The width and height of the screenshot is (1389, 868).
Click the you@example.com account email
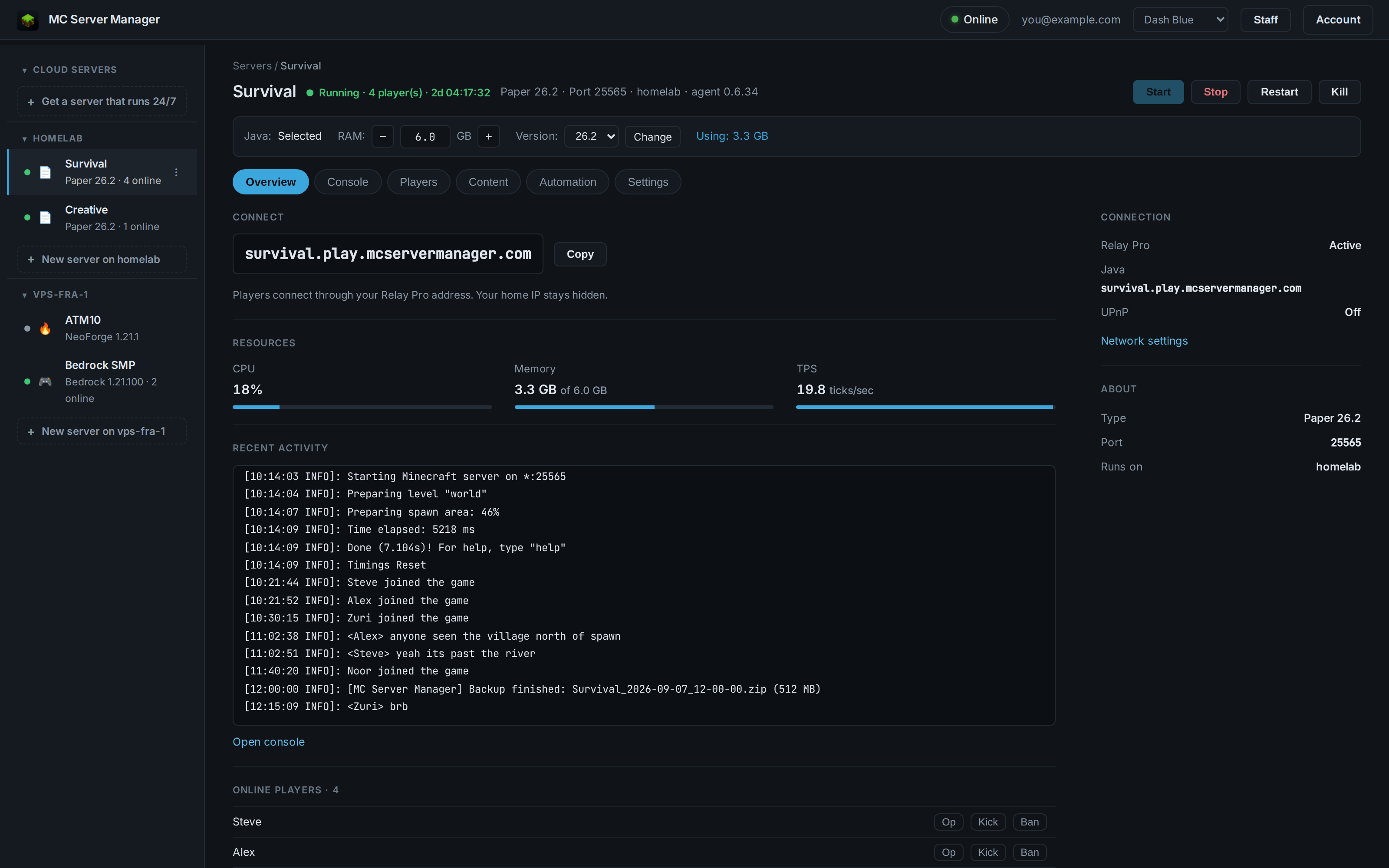(1070, 20)
